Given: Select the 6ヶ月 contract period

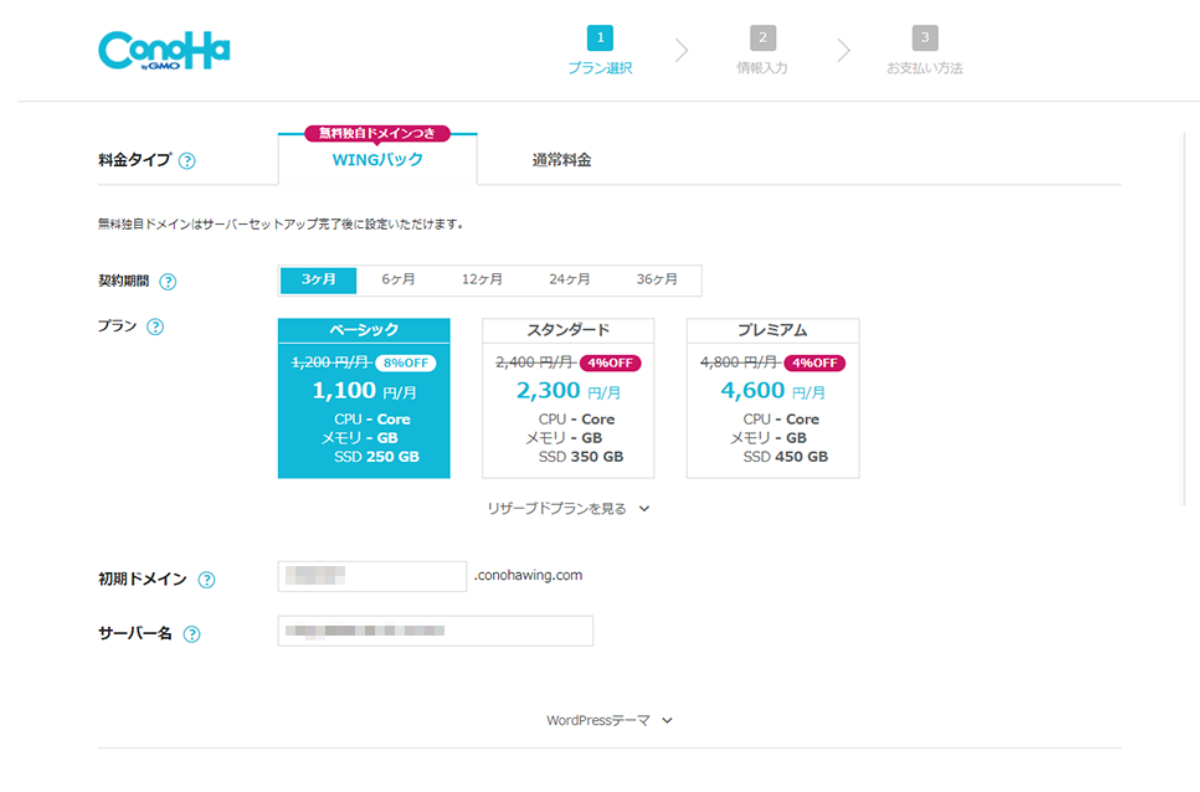Looking at the screenshot, I should [398, 280].
